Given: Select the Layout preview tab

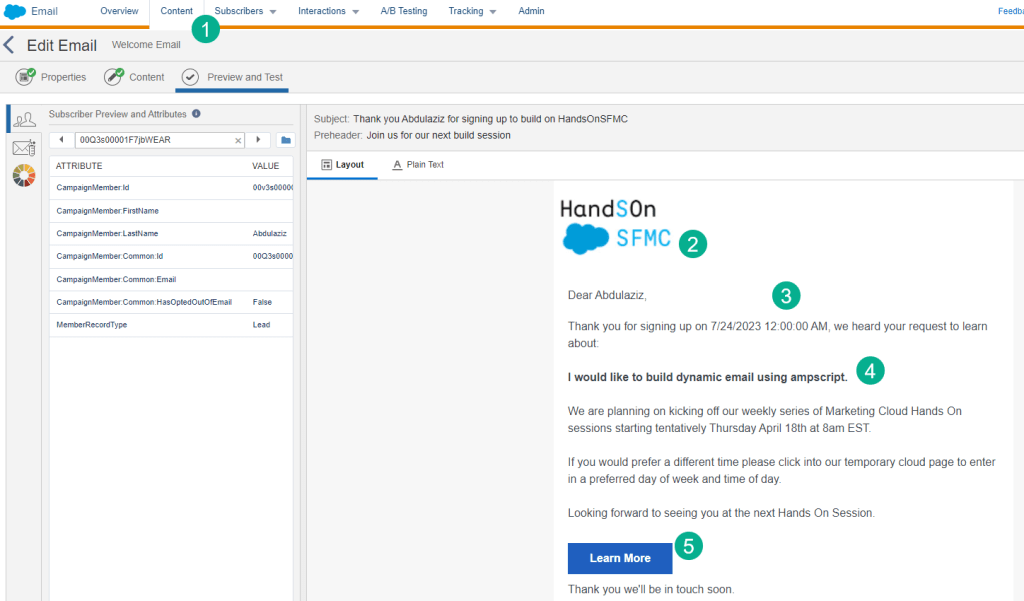Looking at the screenshot, I should click(342, 165).
